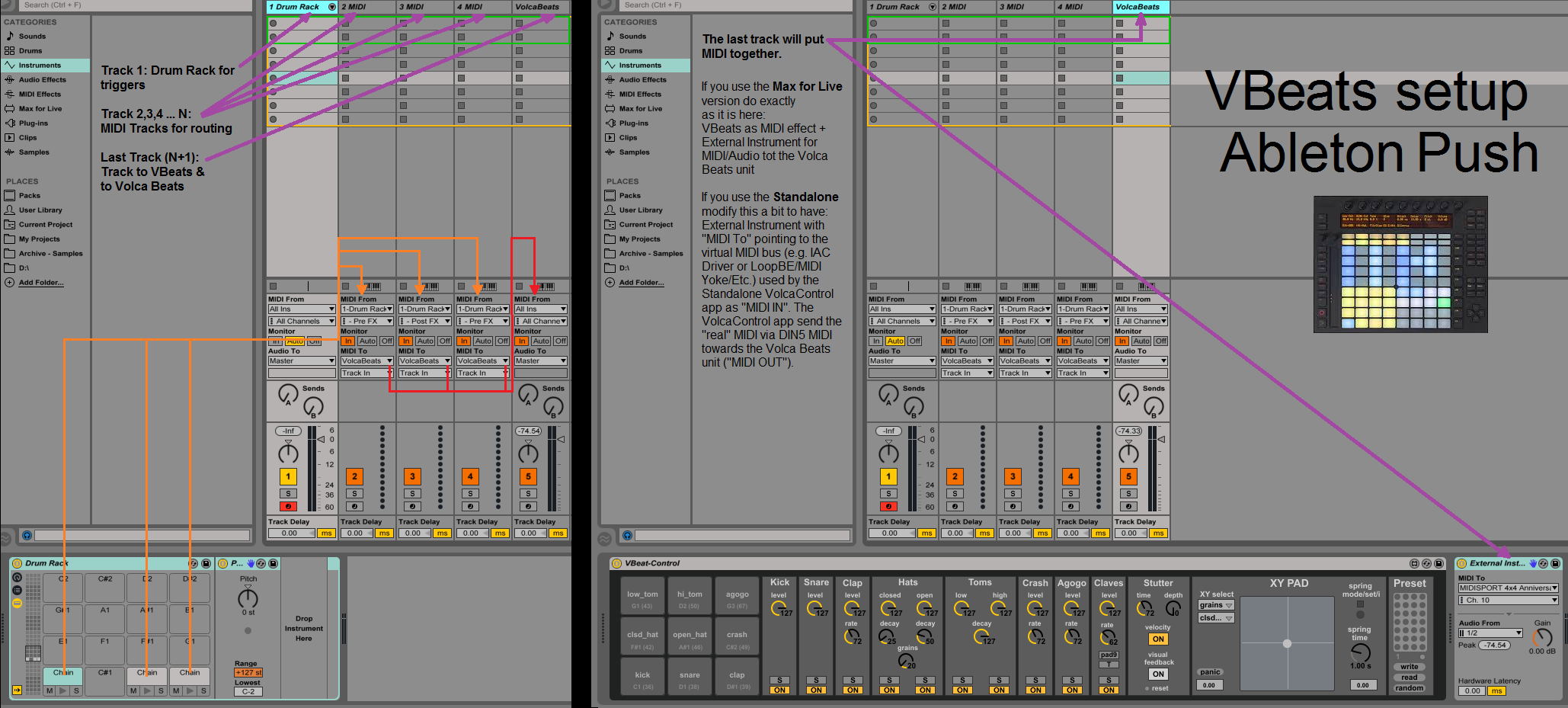Toggle Kick ON button in VBeat-Control

pos(779,690)
